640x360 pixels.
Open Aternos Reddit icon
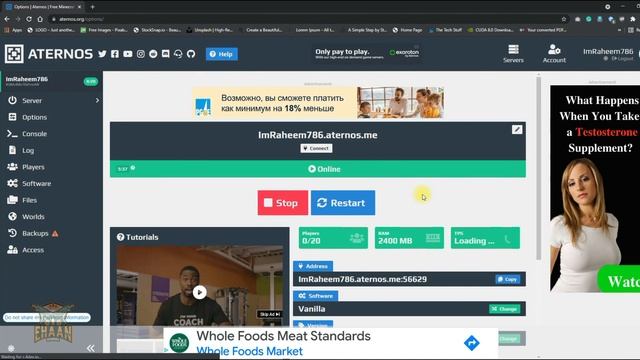[x=153, y=54]
